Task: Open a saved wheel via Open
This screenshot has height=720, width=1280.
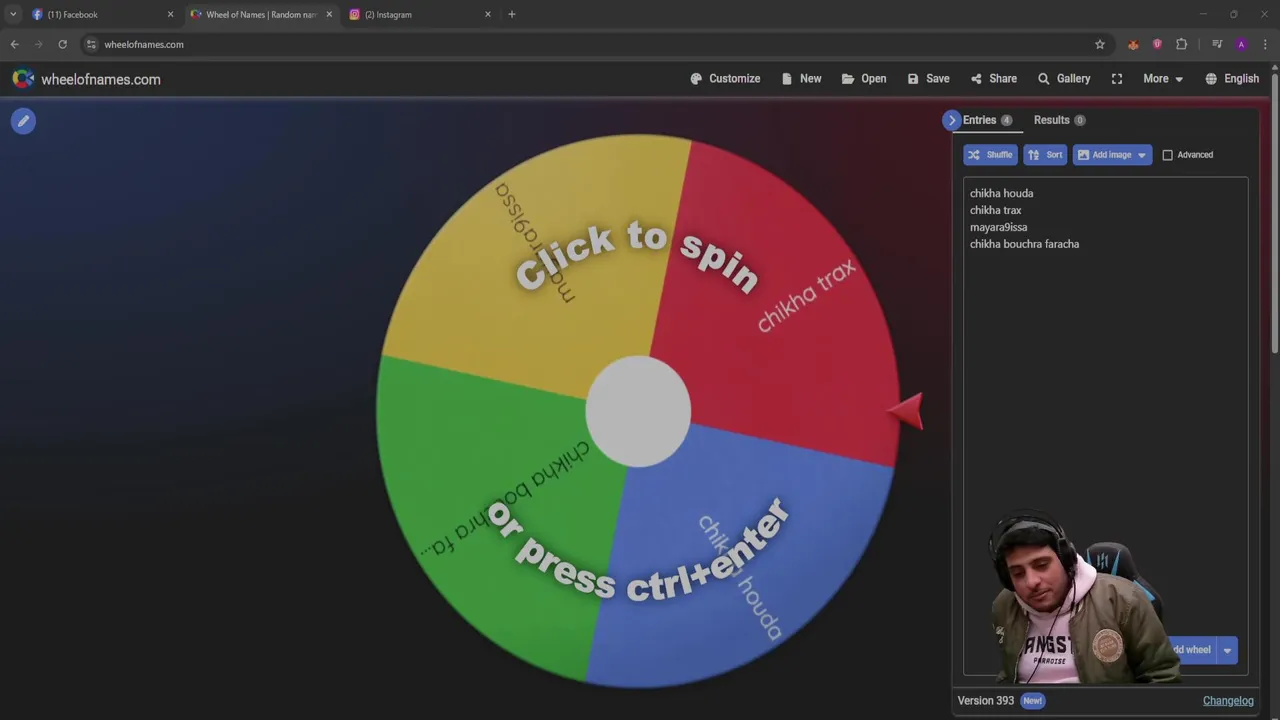Action: [x=864, y=79]
